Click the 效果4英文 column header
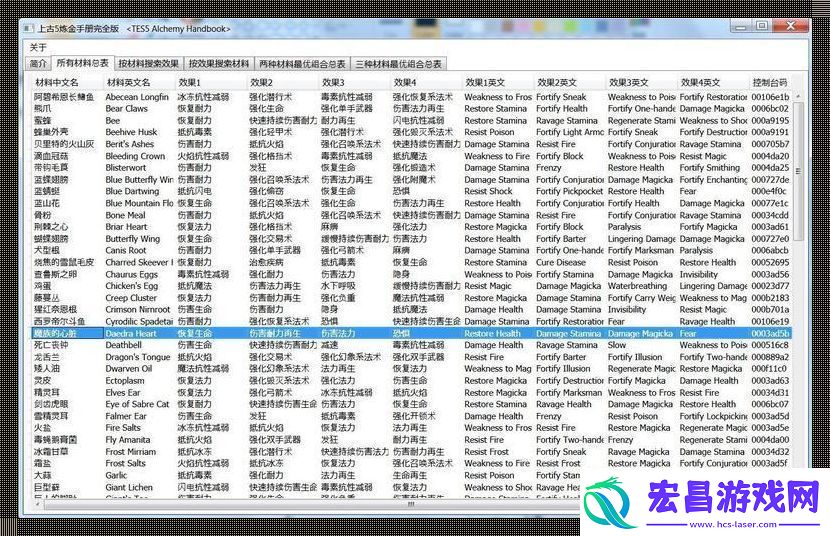This screenshot has height=536, width=830. [713, 83]
